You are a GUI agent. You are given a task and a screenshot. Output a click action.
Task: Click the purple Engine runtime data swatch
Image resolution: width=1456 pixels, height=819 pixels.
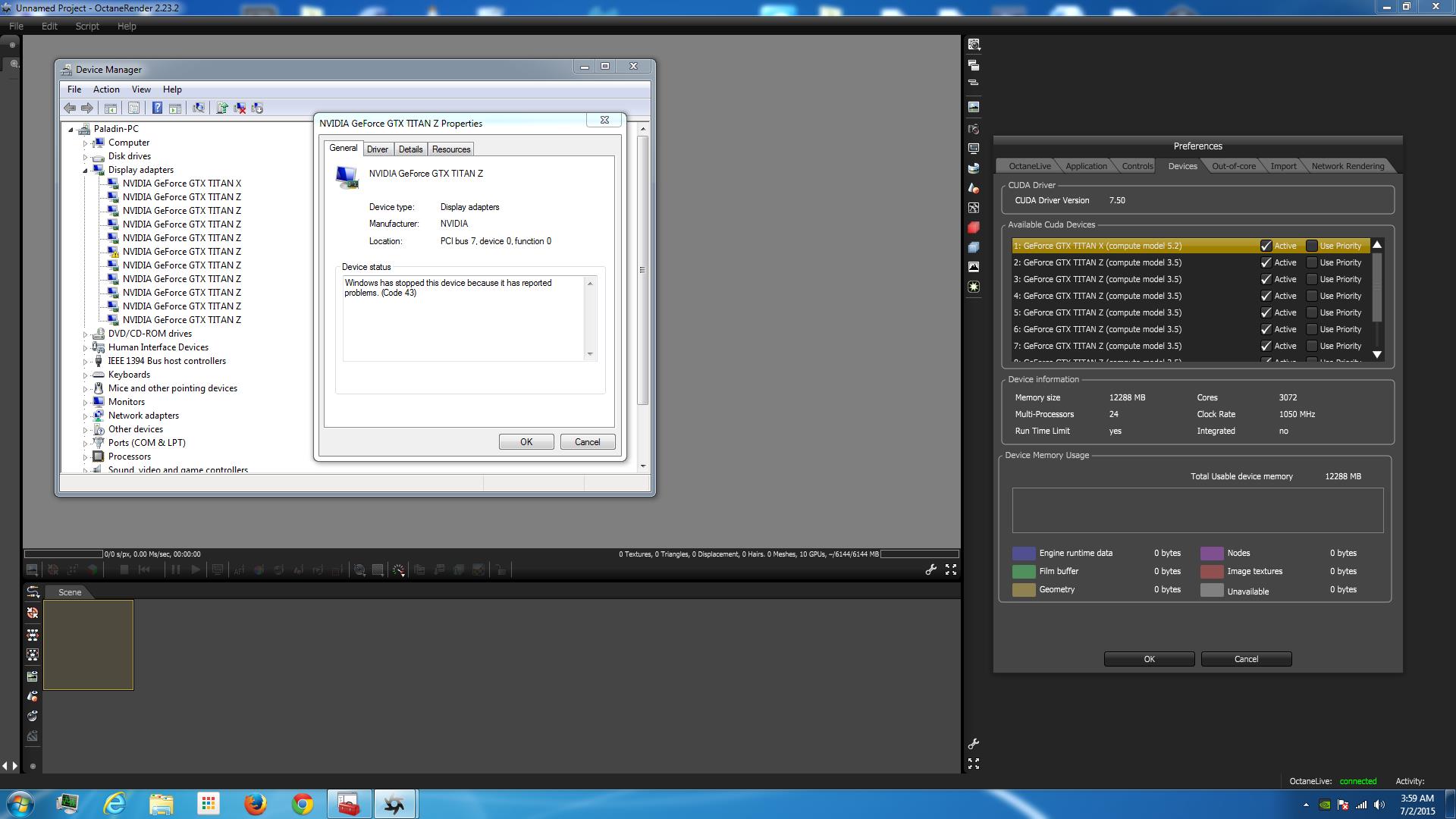[x=1024, y=553]
